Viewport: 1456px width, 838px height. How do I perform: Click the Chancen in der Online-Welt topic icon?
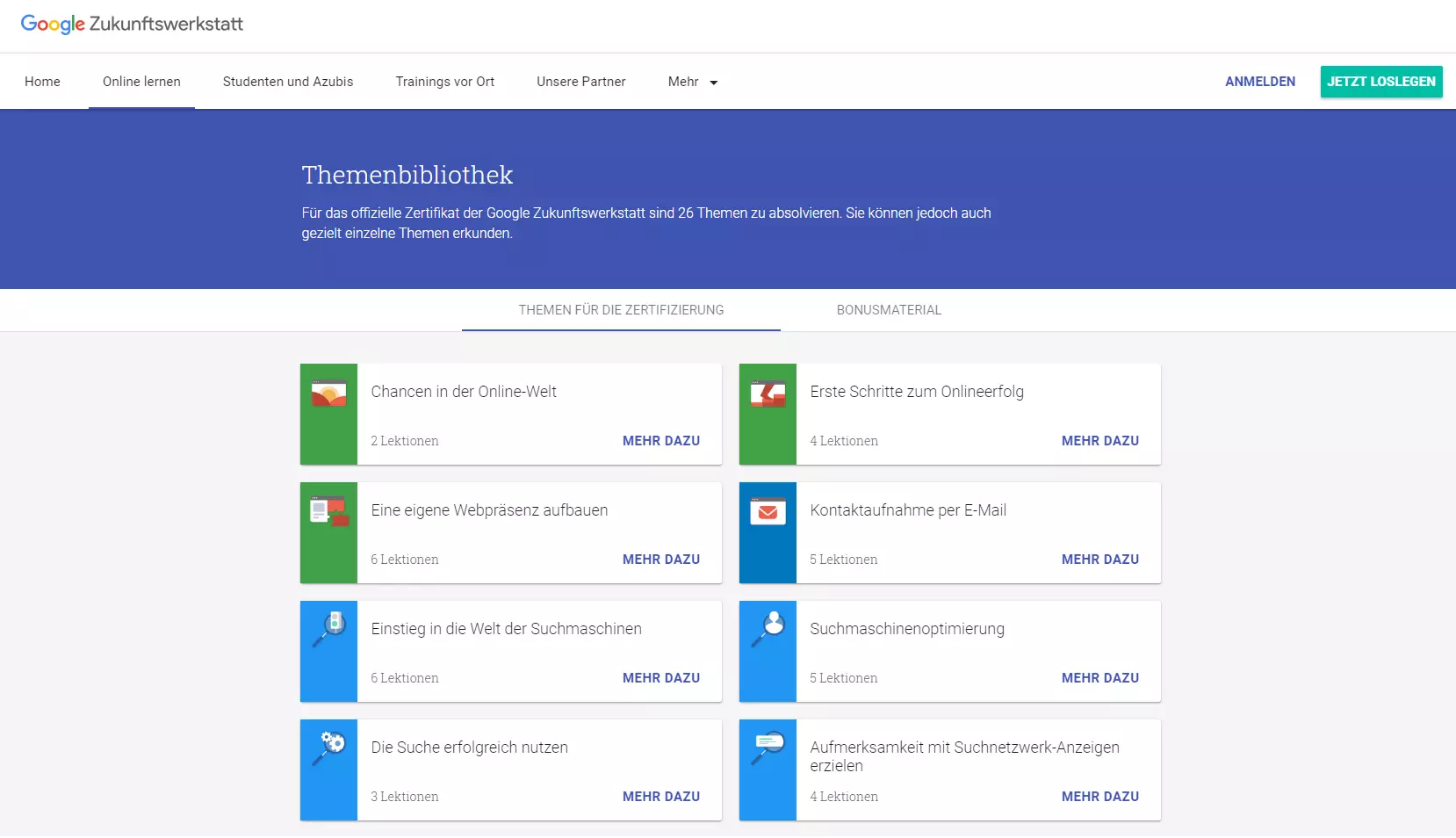pos(328,394)
